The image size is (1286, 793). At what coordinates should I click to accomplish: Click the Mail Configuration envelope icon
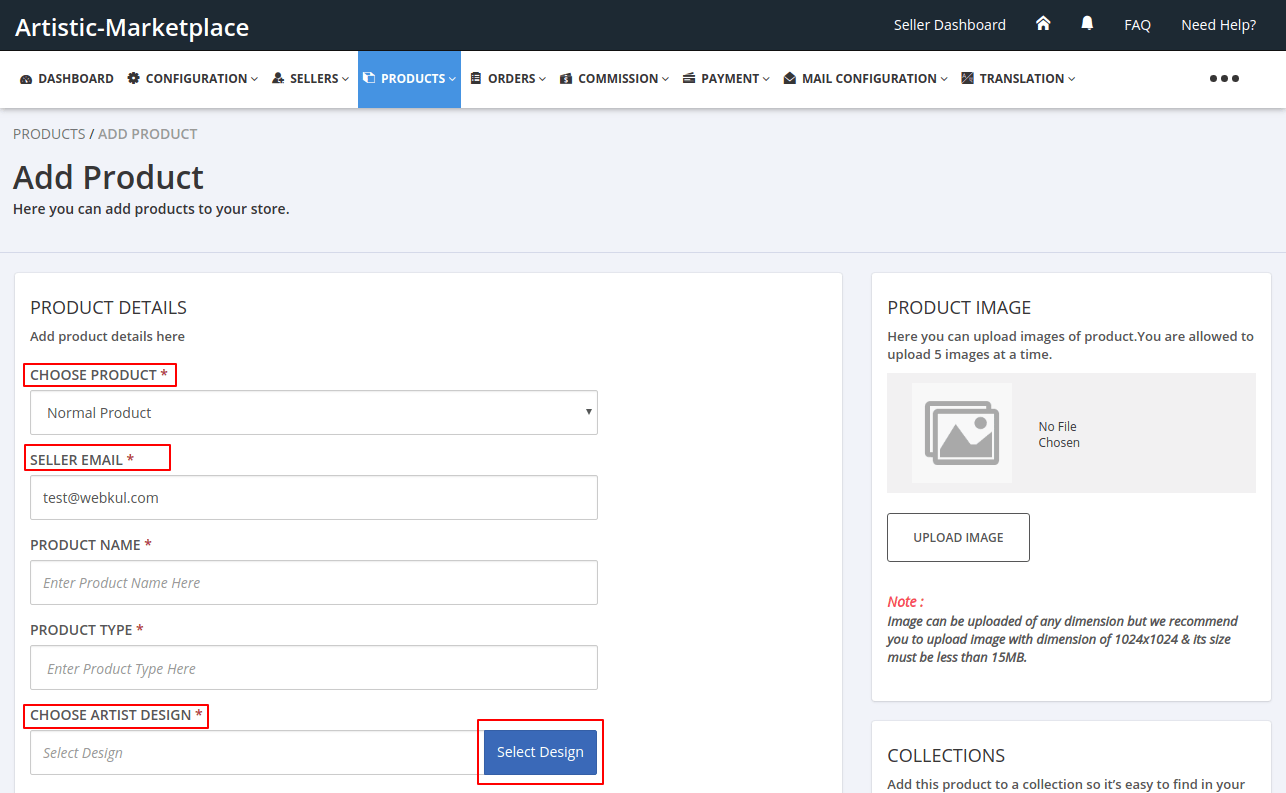(790, 78)
